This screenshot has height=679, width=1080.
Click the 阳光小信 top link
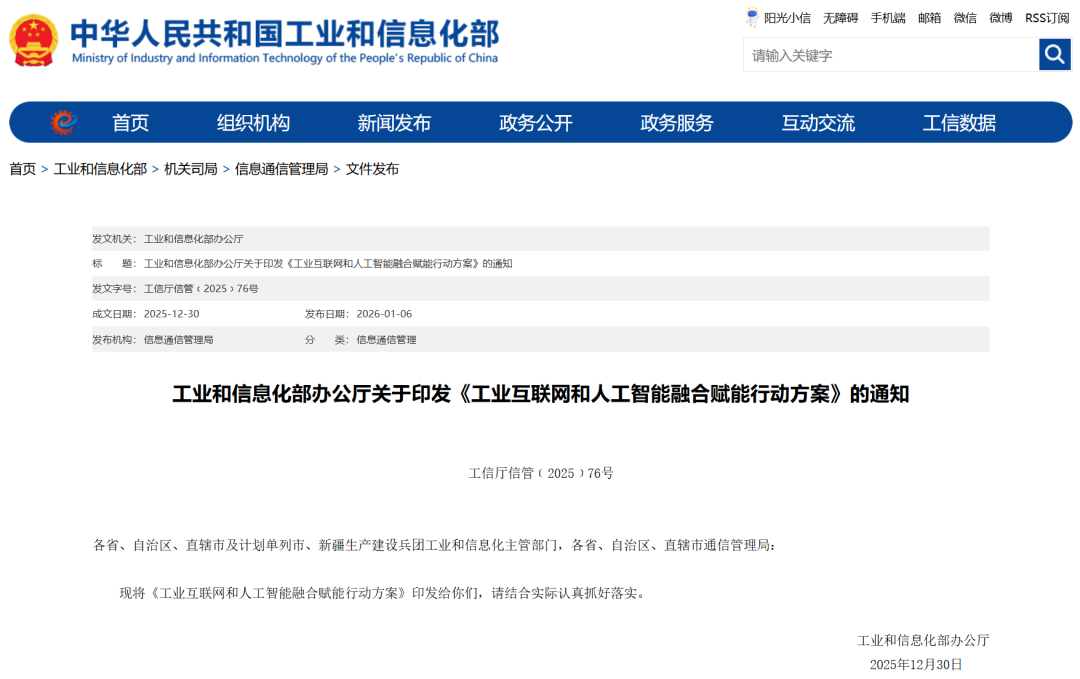tap(787, 18)
